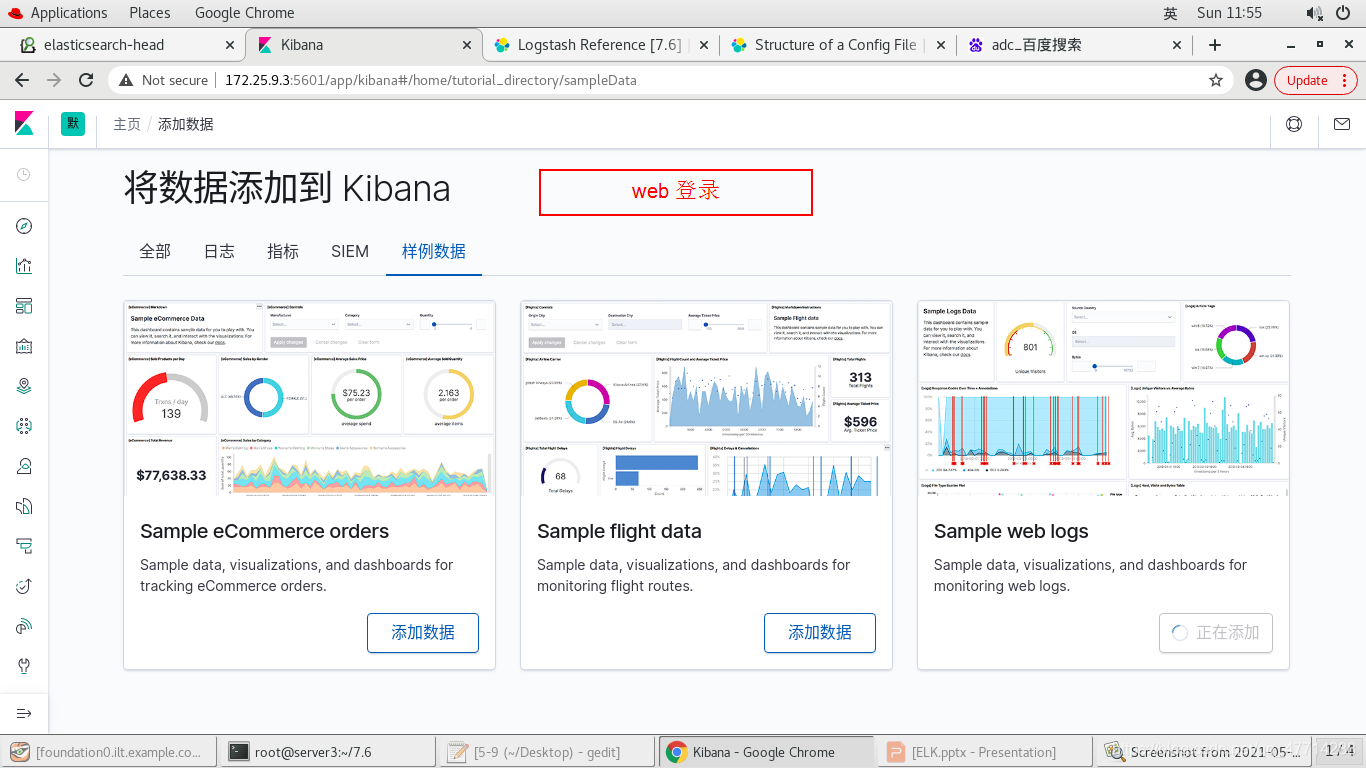The image size is (1366, 768).
Task: Open Metrics from the Kibana sidebar
Action: [x=24, y=466]
